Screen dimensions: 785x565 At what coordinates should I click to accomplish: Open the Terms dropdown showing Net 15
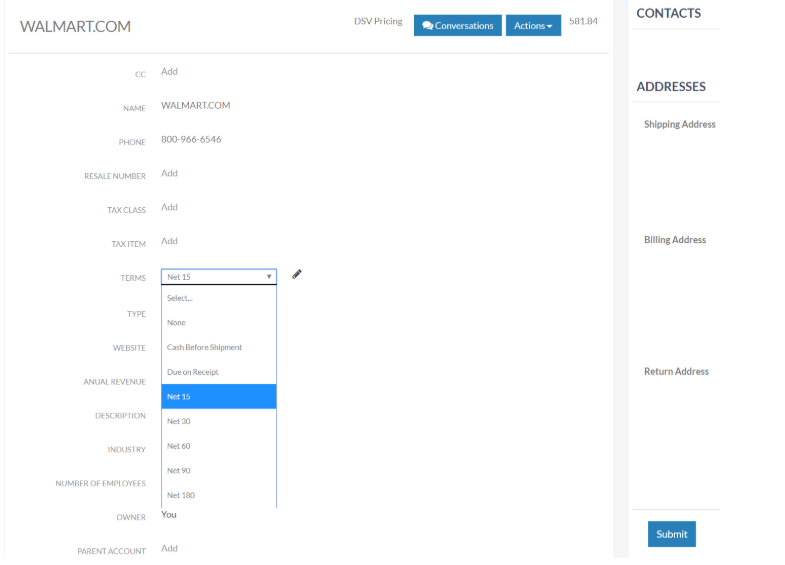click(x=219, y=277)
